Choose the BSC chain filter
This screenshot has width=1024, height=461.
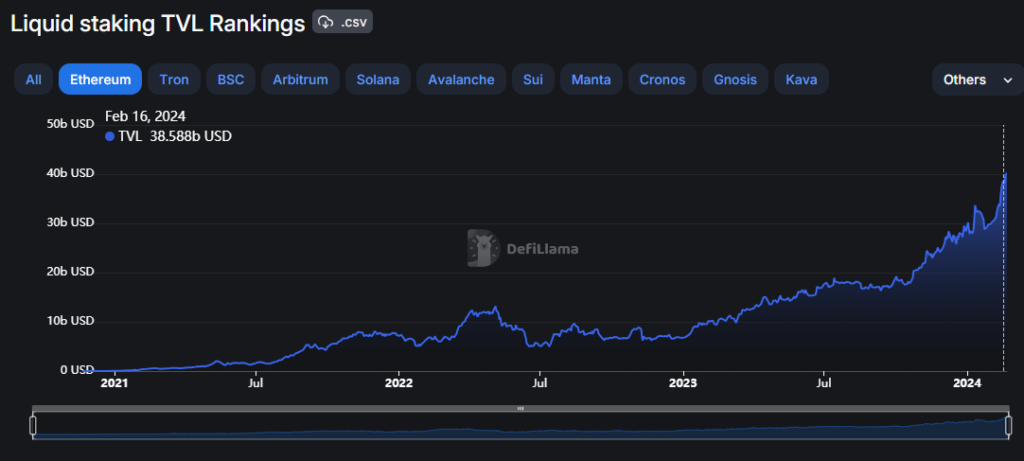tap(231, 79)
